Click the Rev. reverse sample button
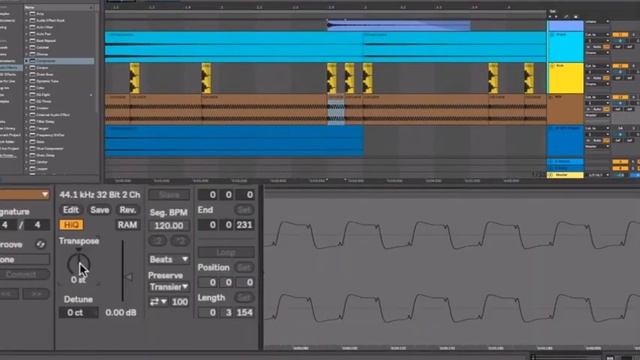640x360 pixels. (127, 210)
